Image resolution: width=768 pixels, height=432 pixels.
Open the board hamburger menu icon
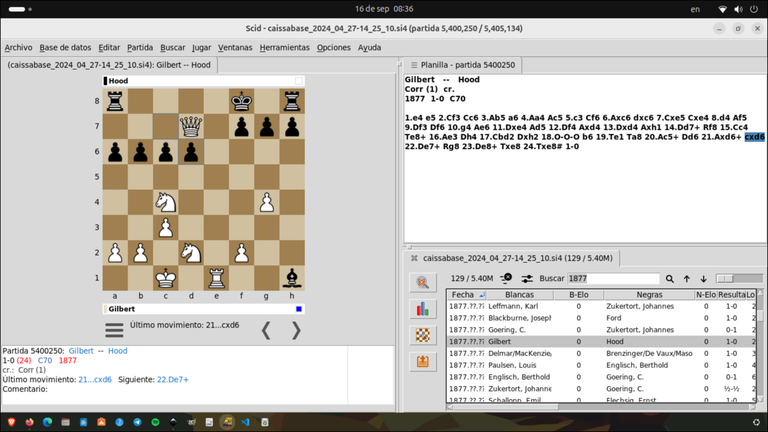pos(114,330)
